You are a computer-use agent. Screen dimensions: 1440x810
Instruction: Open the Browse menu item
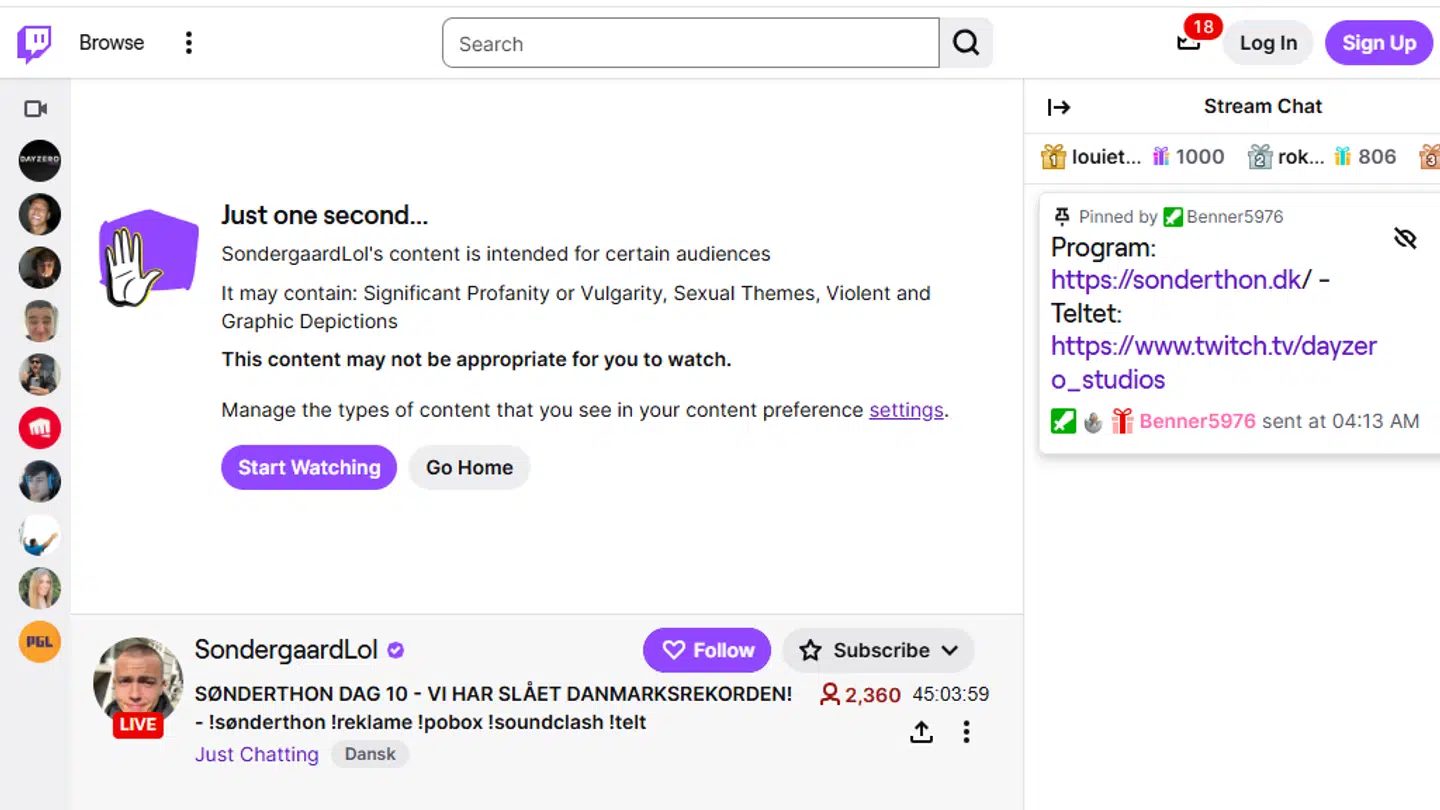click(x=112, y=43)
